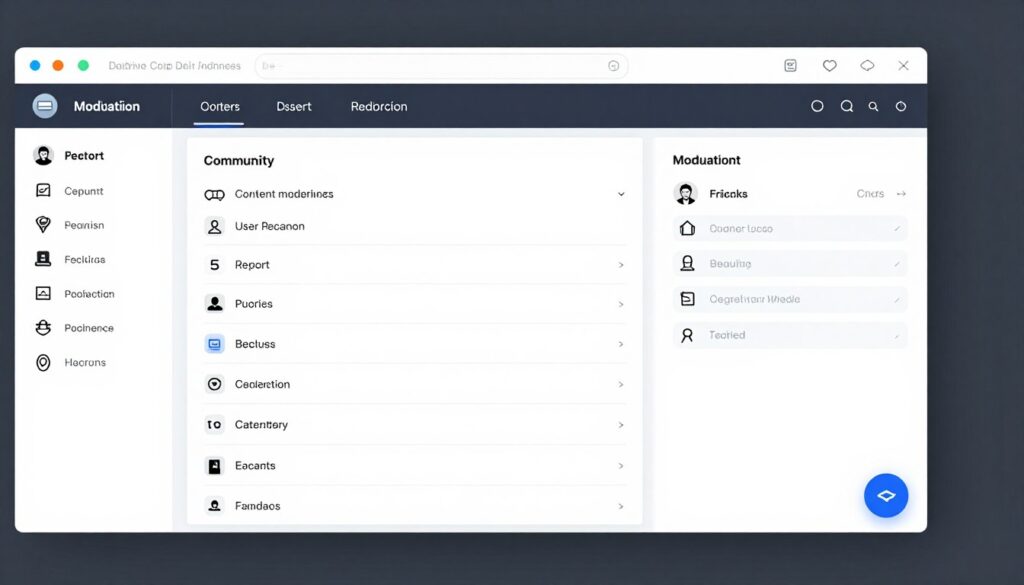Click the Hacrons location pin icon
Screen dimensions: 1024x585
tap(43, 362)
